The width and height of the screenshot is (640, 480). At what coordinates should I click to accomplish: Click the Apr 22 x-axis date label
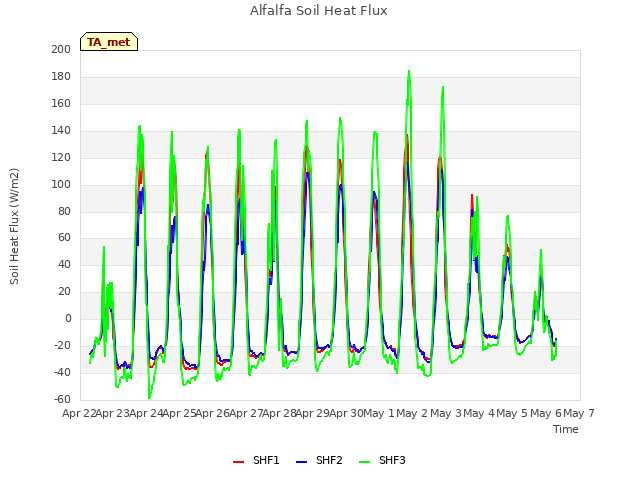coord(79,413)
